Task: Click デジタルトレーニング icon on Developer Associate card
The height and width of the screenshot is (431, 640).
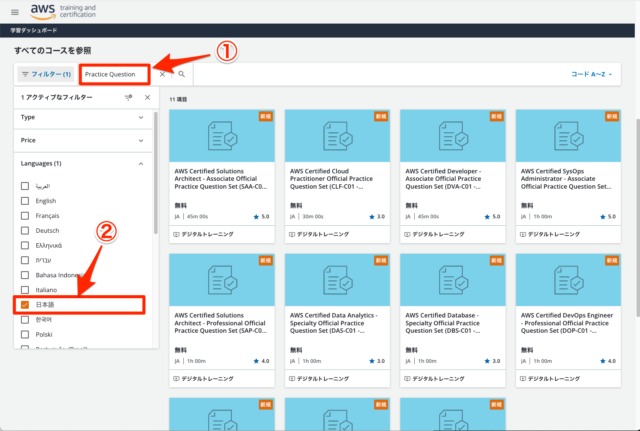Action: (x=407, y=234)
